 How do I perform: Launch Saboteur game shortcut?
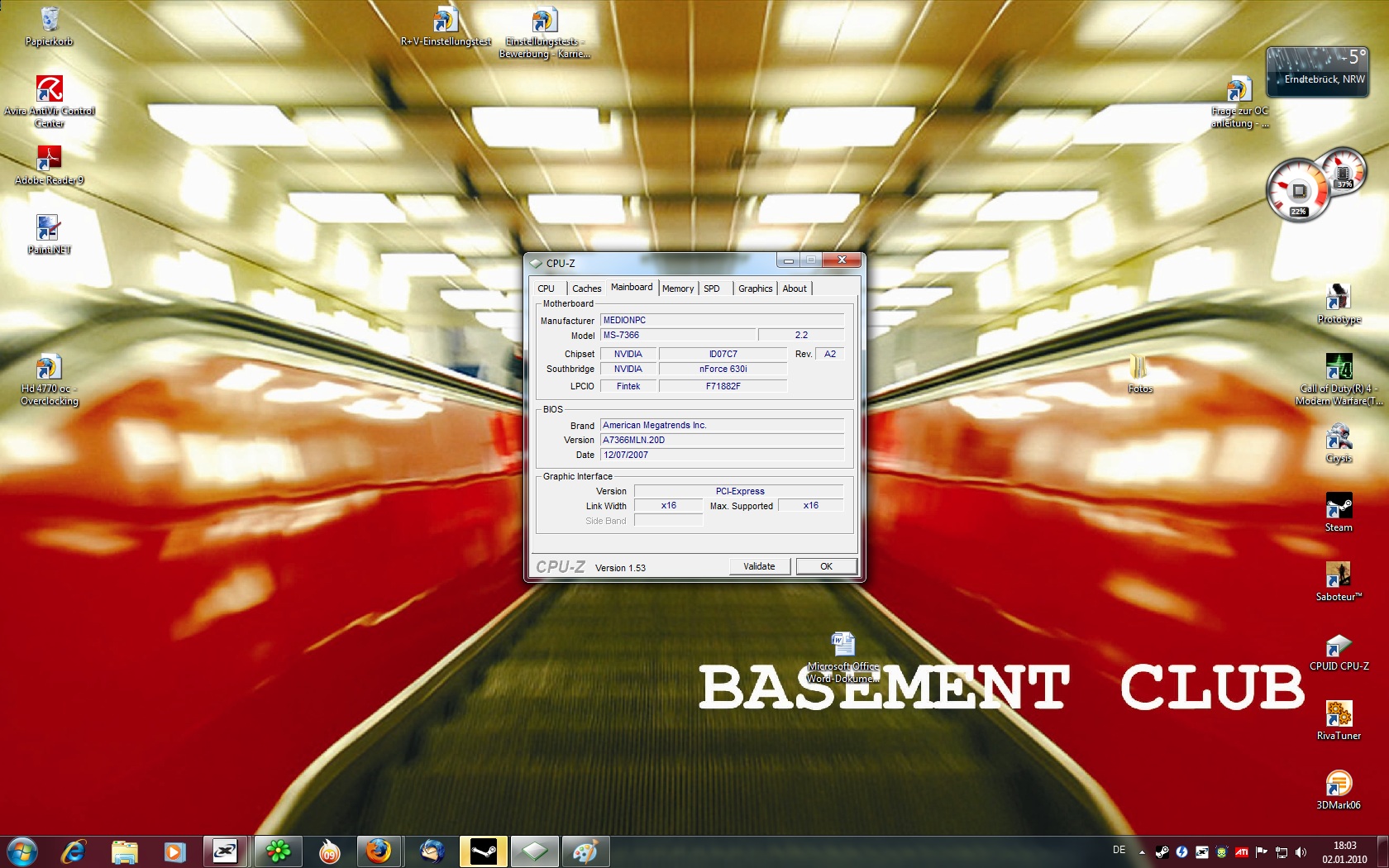click(x=1339, y=582)
